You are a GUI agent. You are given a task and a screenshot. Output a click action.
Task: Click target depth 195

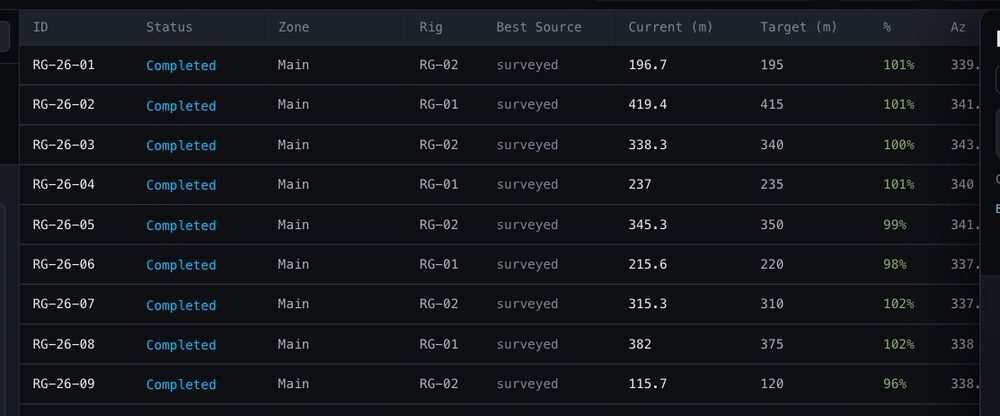[772, 65]
